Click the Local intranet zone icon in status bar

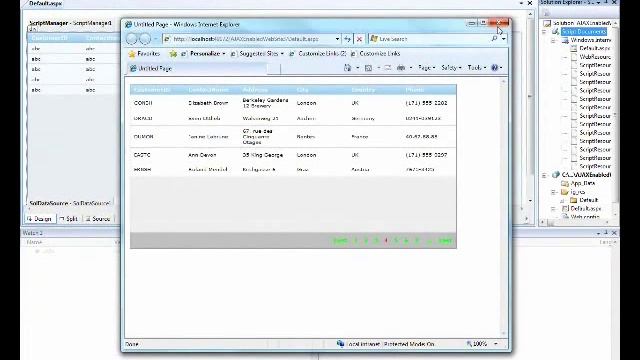tap(340, 344)
